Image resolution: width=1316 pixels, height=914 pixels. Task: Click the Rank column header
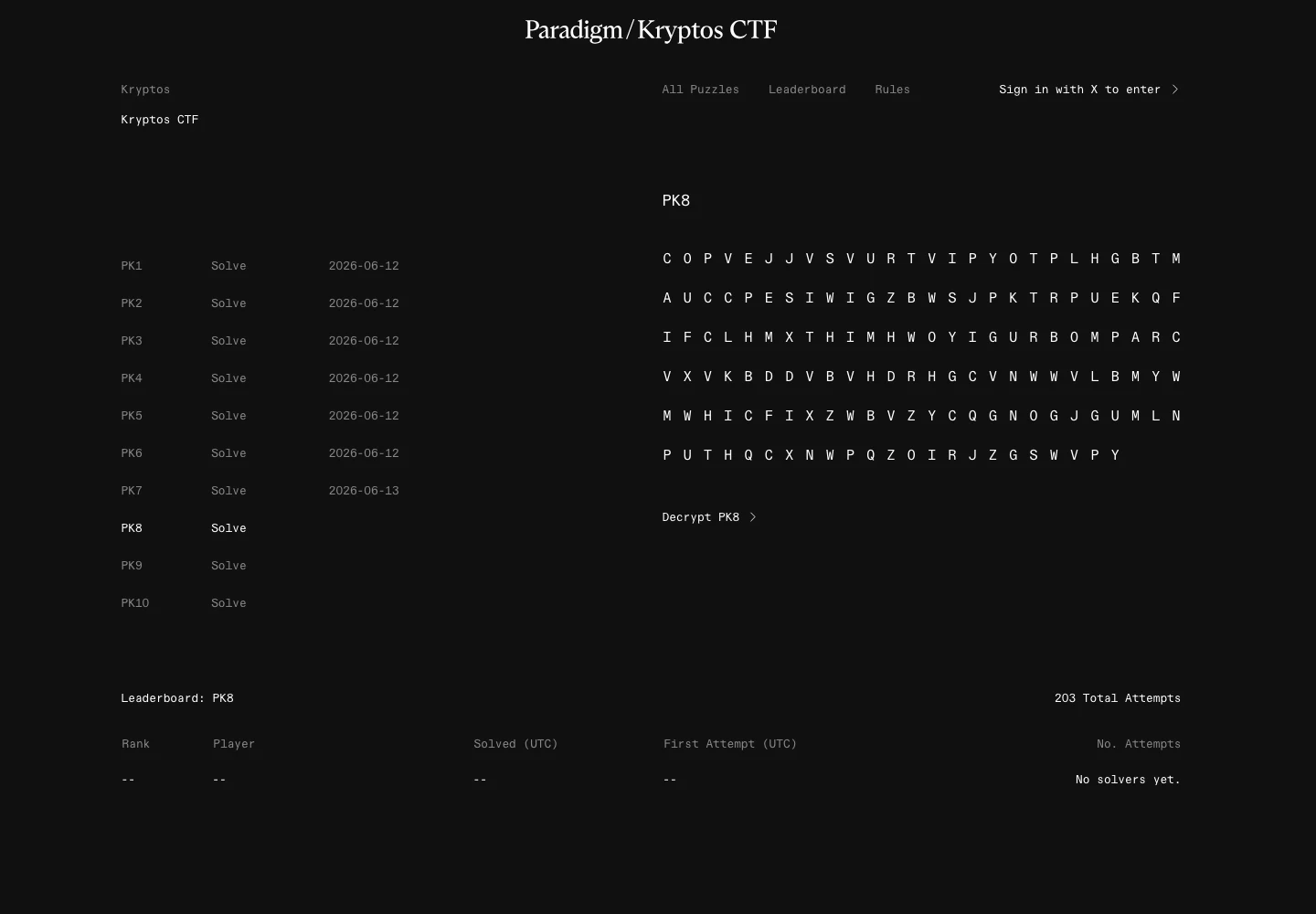[x=135, y=744]
